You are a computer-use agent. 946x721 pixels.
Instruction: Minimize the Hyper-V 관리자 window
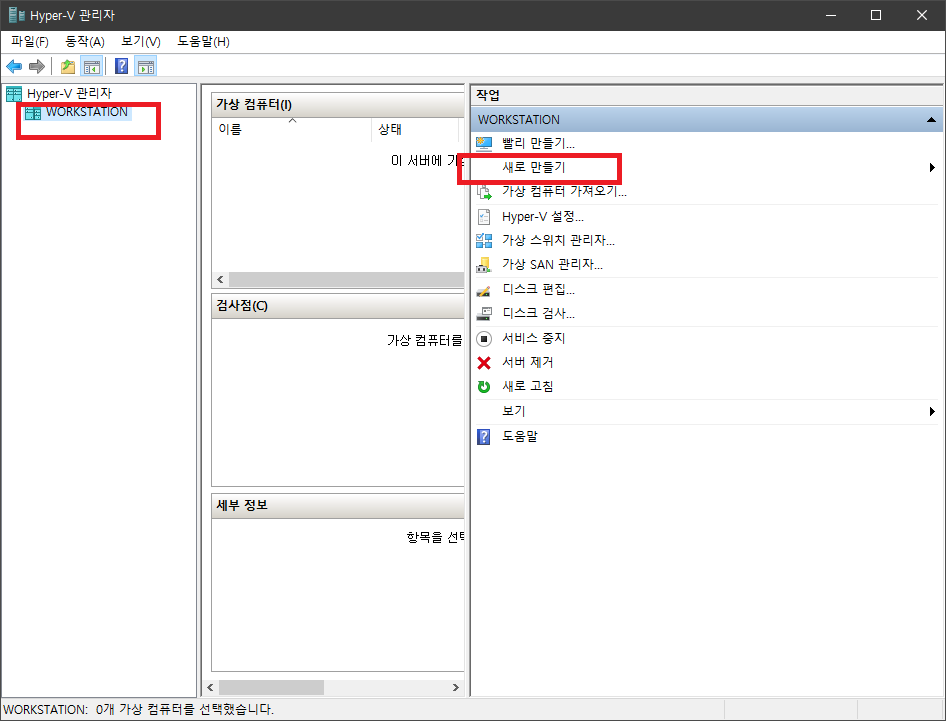(x=831, y=15)
